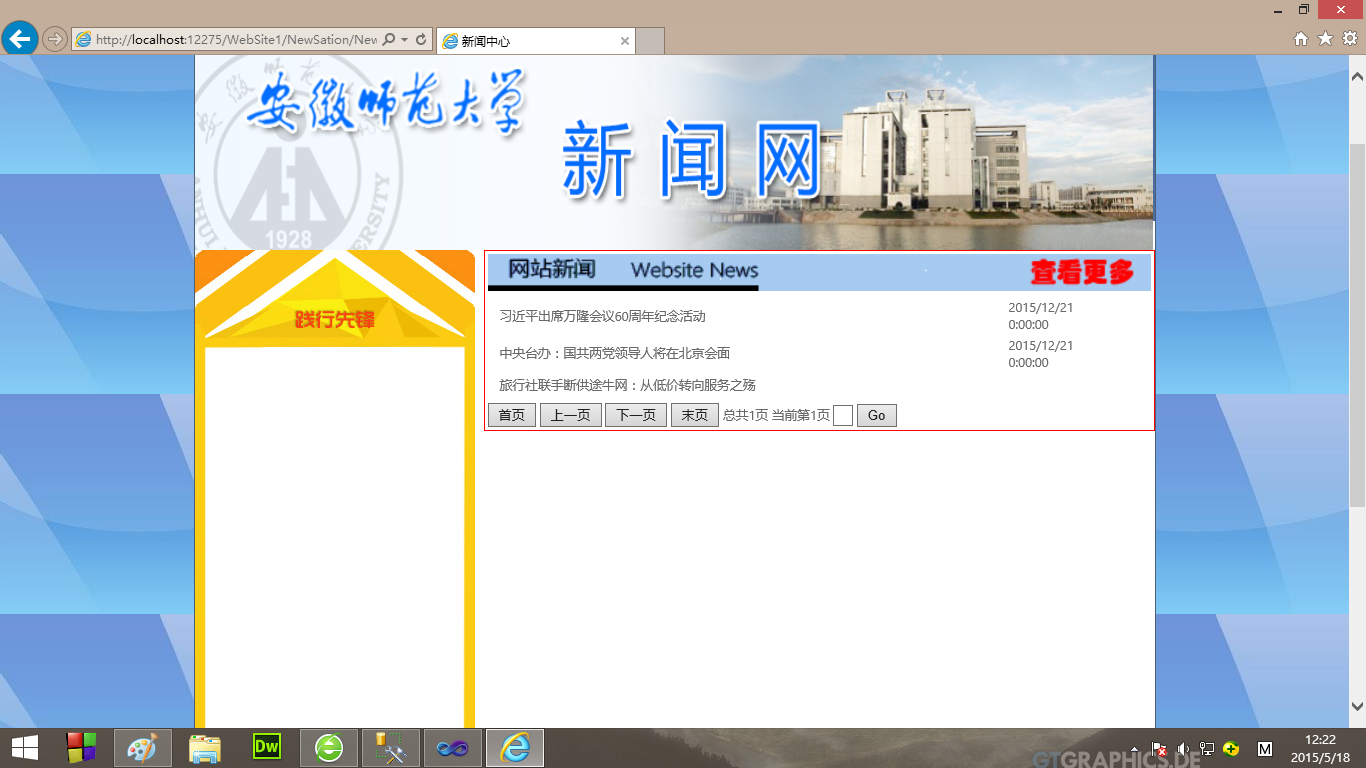Click the vertical scrollbar up arrow
The height and width of the screenshot is (768, 1366).
(x=1357, y=76)
